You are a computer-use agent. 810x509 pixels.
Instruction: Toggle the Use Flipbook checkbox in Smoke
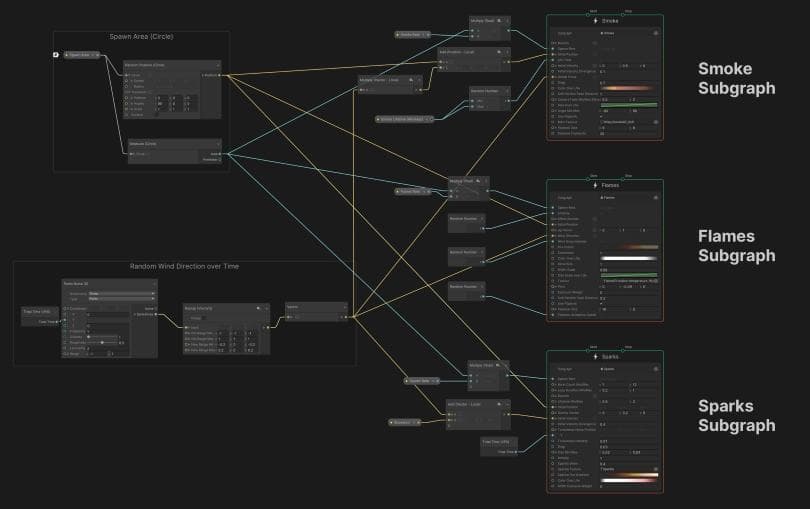pos(602,116)
